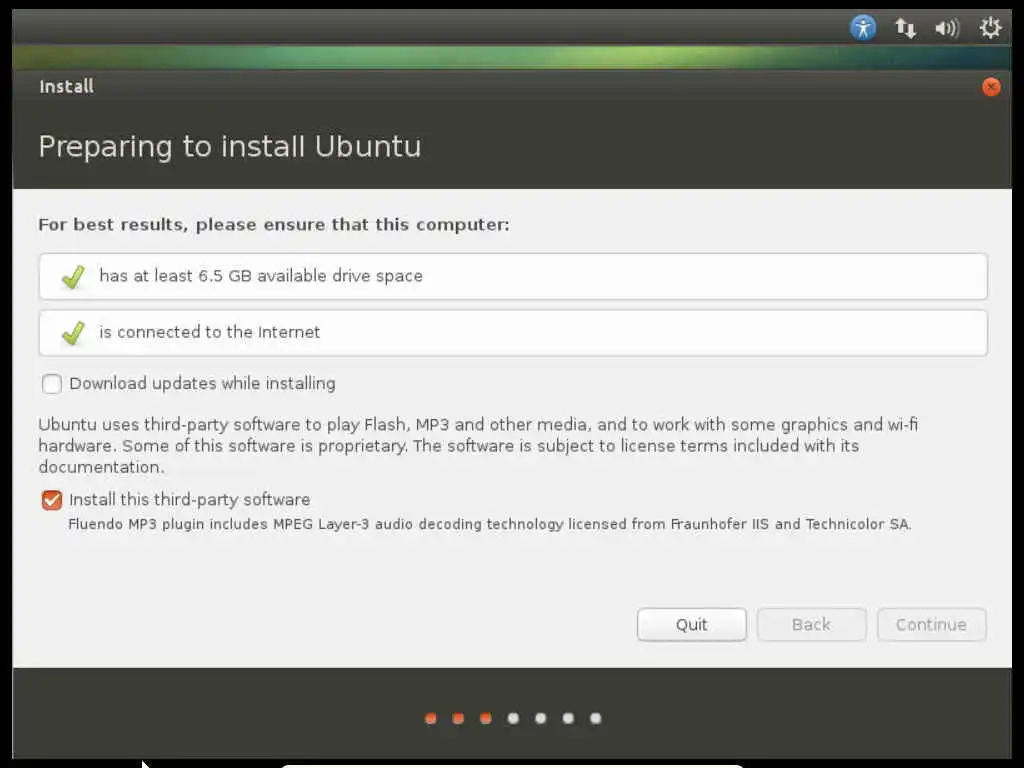The width and height of the screenshot is (1024, 768).
Task: Click the drive space green checkmark
Action: click(x=73, y=277)
